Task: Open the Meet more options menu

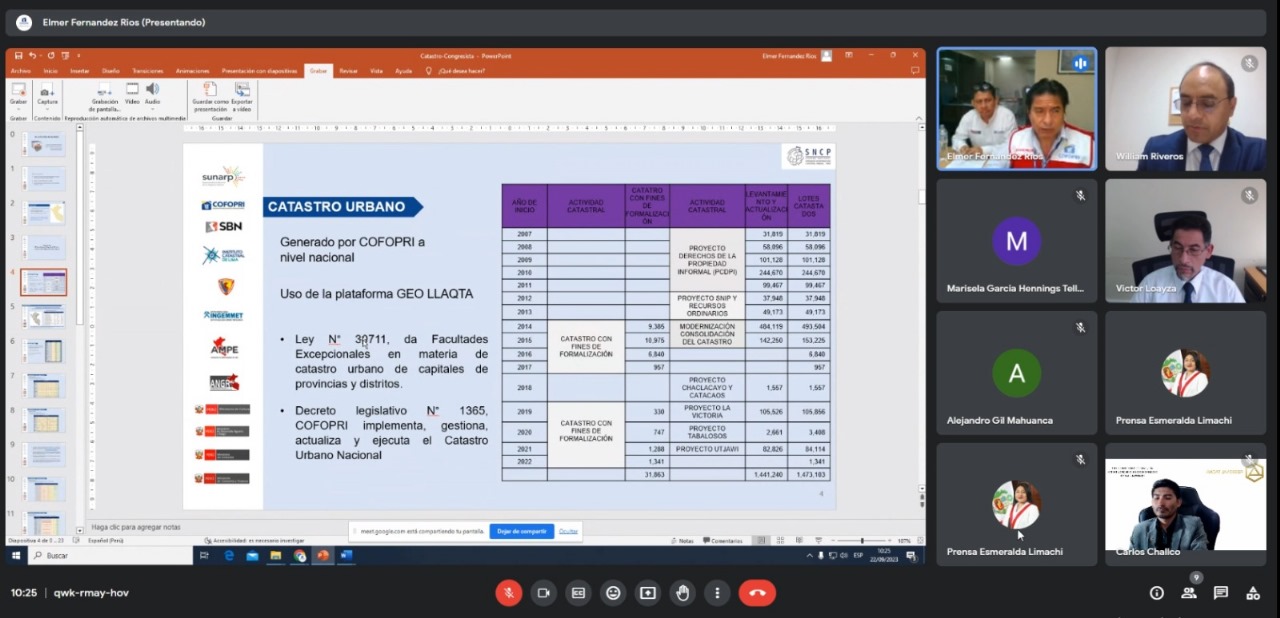Action: click(717, 593)
